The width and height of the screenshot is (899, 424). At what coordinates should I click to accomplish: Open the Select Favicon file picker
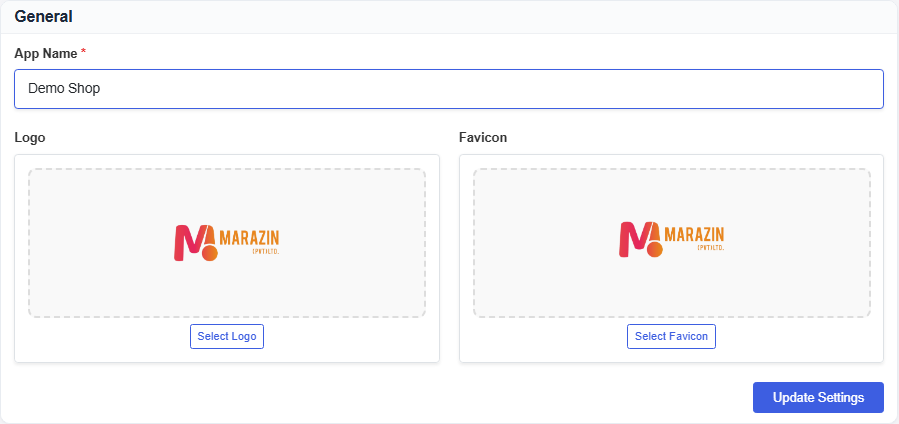pyautogui.click(x=671, y=336)
